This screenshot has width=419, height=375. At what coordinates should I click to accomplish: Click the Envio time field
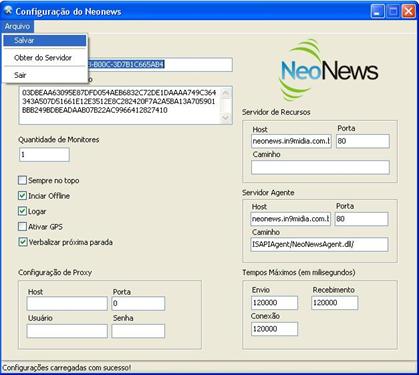[274, 303]
